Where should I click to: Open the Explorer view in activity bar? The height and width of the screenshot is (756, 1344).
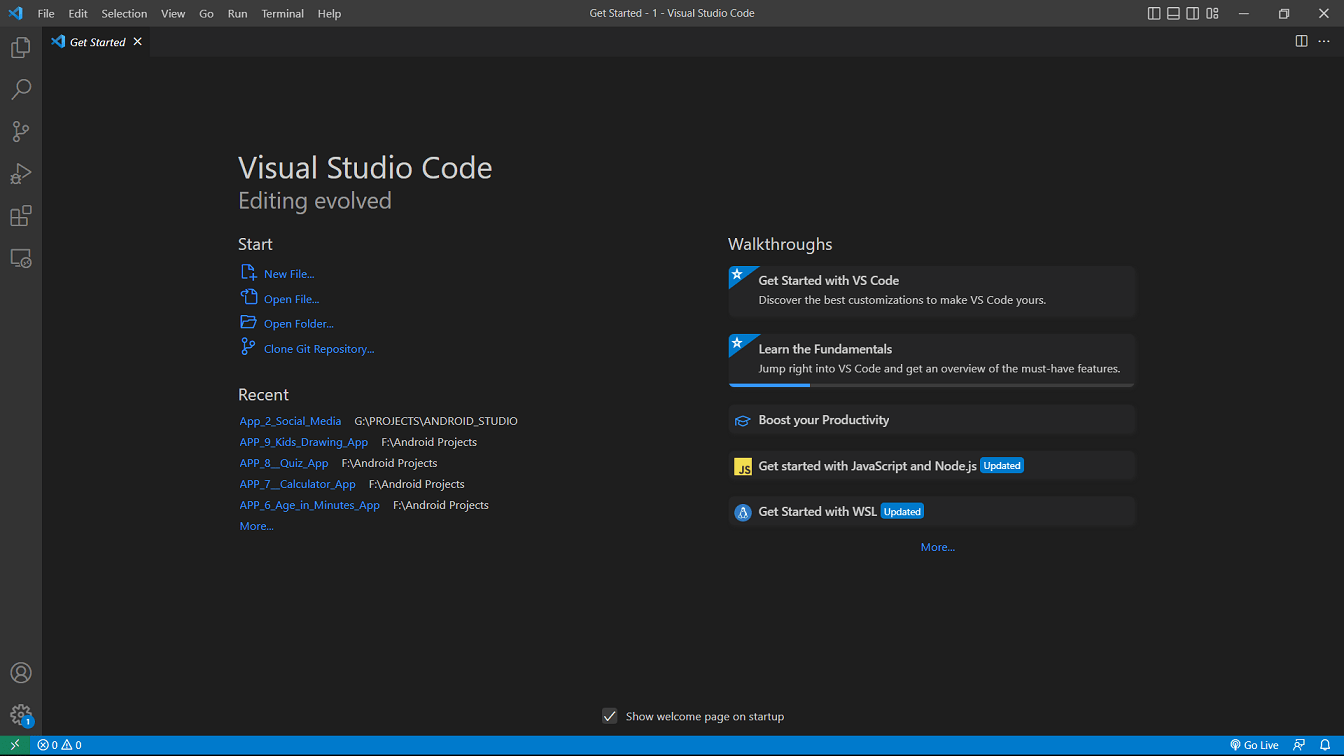[21, 48]
